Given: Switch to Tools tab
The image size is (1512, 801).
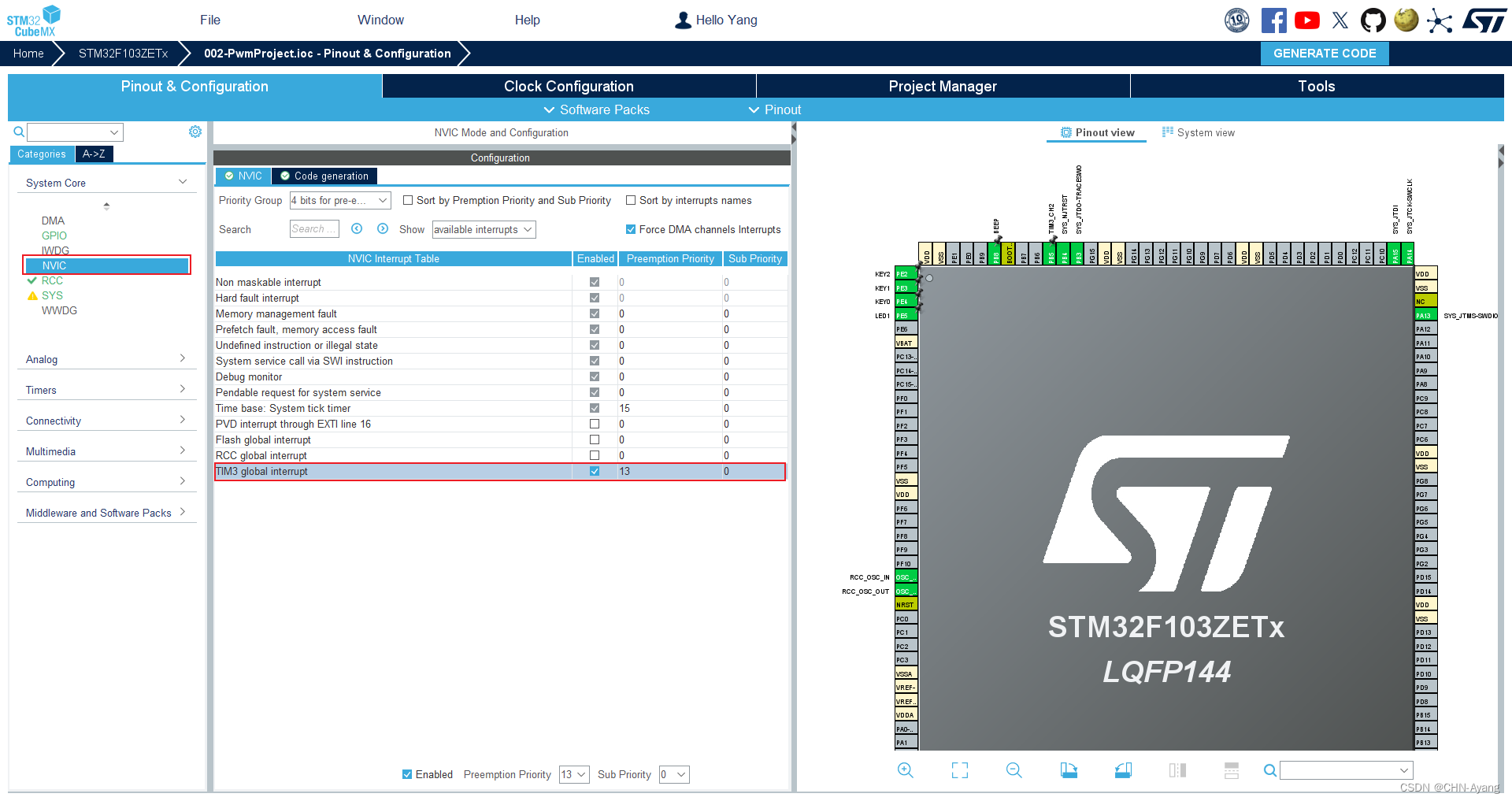Looking at the screenshot, I should (x=1317, y=86).
